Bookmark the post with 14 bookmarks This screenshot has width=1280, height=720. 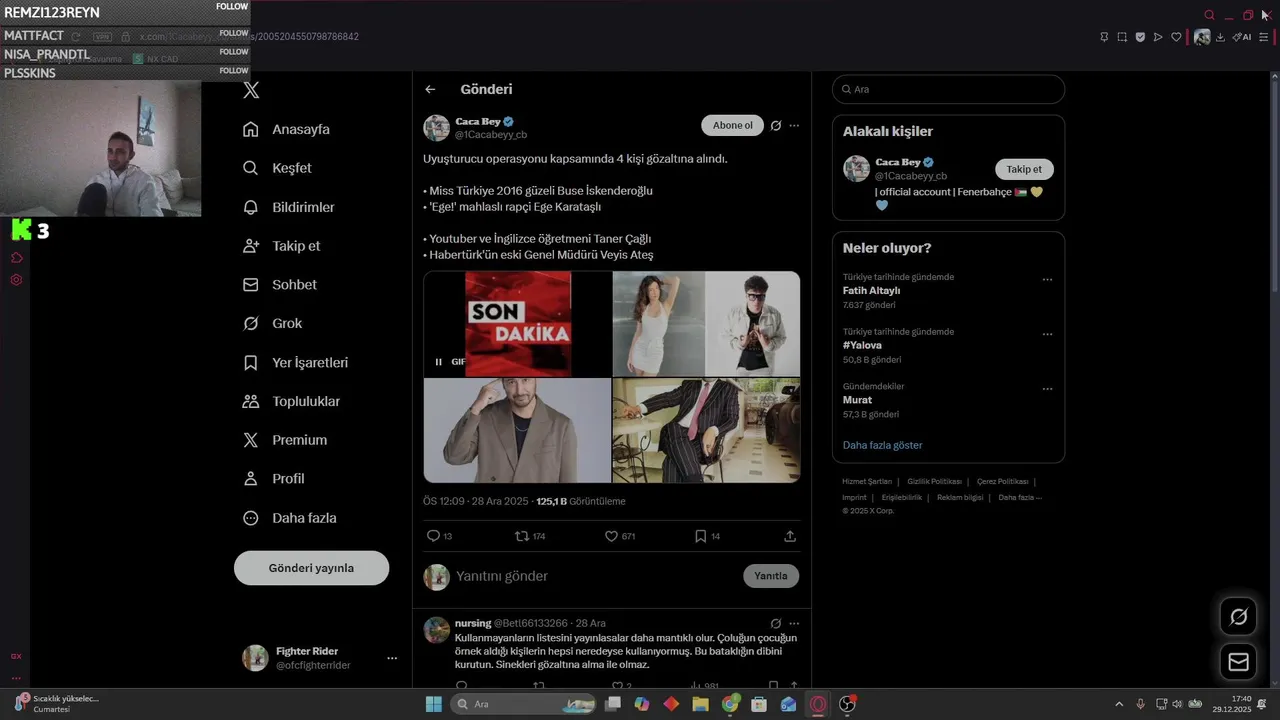pyautogui.click(x=707, y=536)
